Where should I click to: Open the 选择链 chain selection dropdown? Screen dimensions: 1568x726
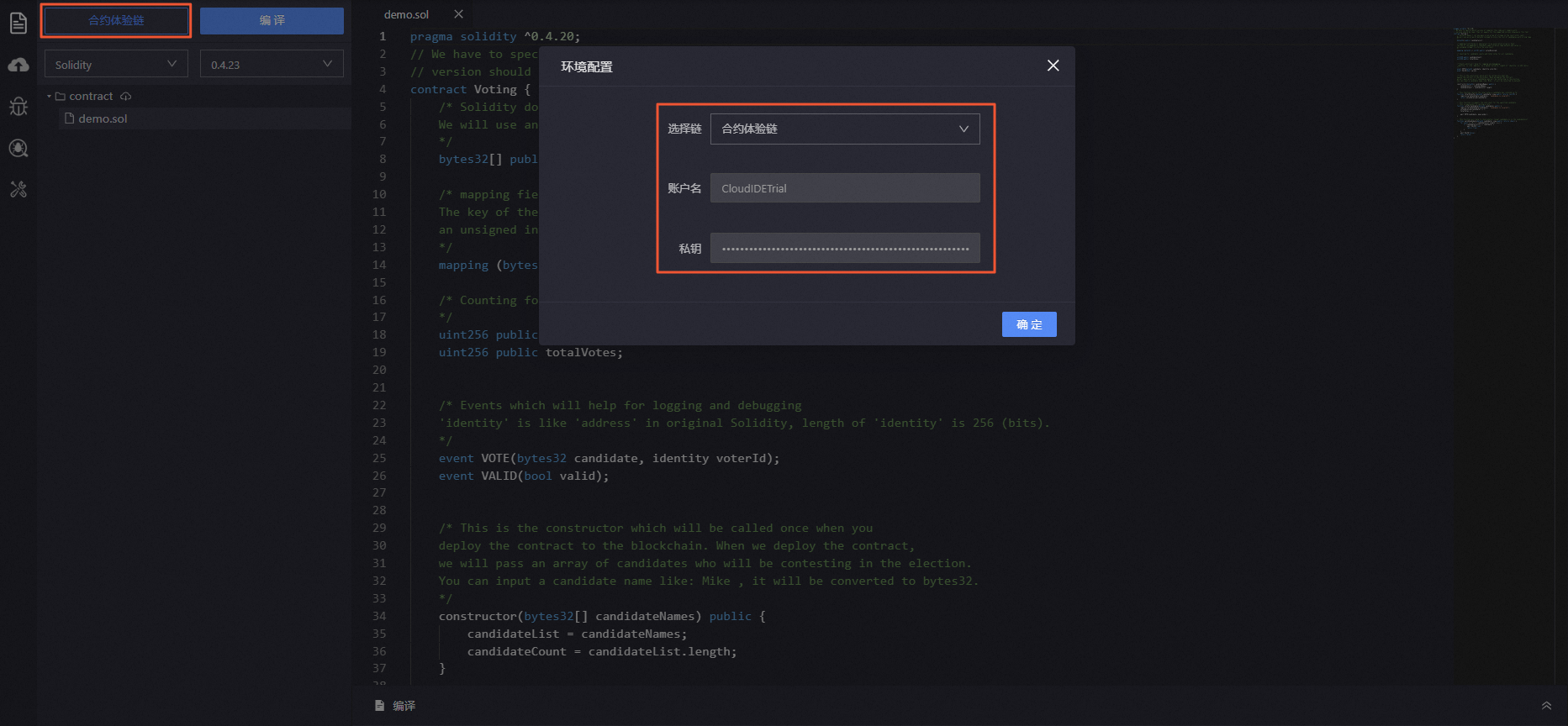click(x=845, y=129)
